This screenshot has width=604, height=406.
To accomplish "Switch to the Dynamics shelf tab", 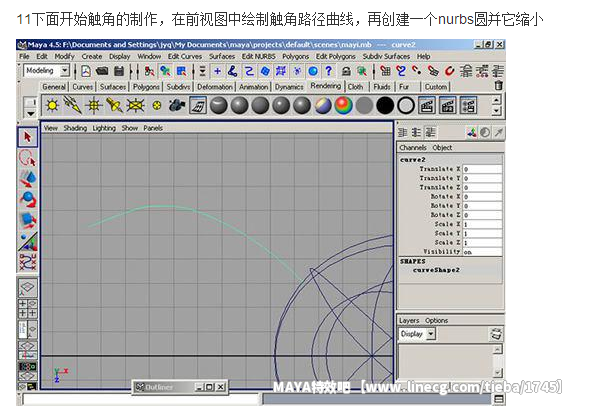I will point(289,87).
